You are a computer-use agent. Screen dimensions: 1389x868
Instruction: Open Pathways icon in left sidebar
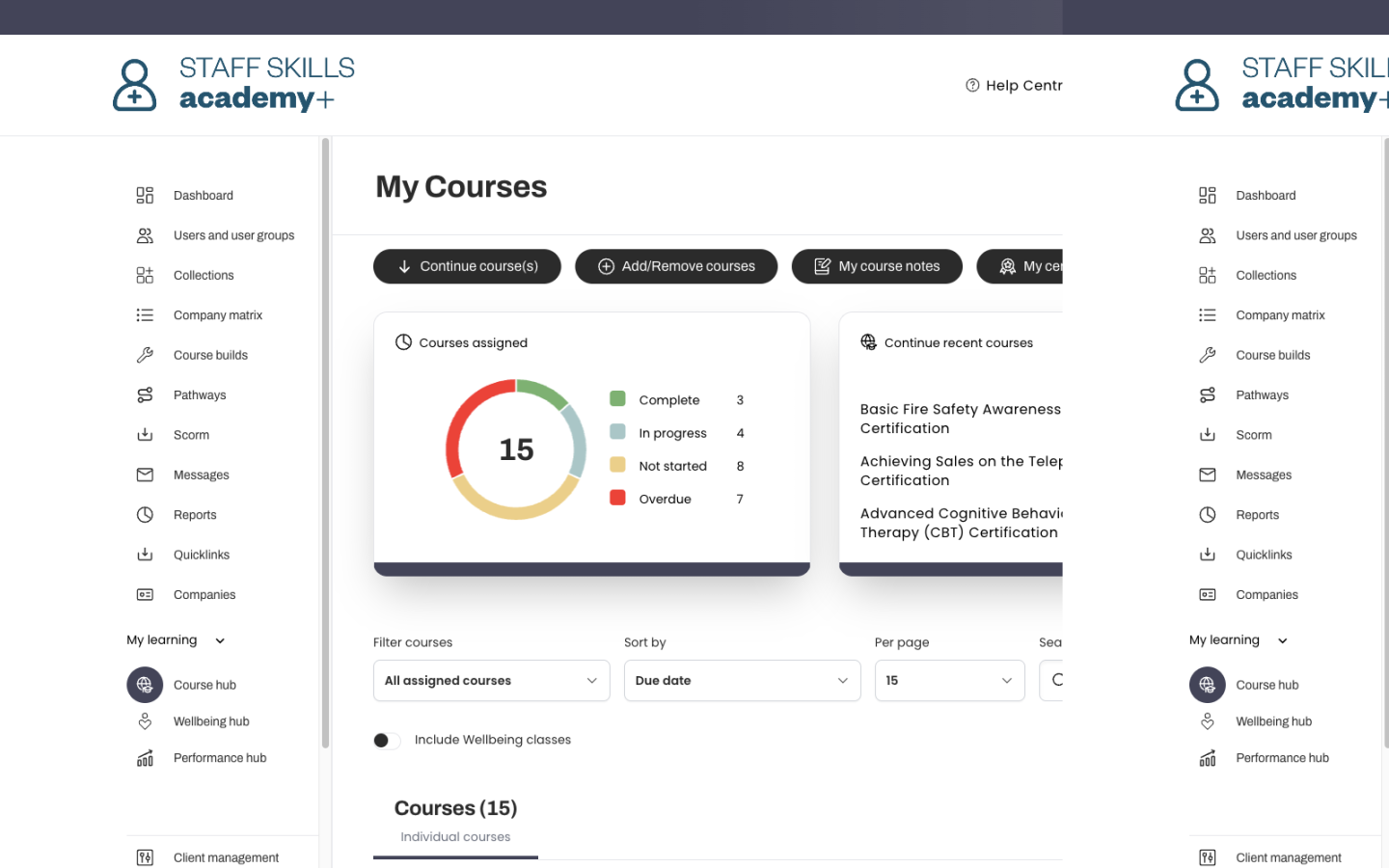(145, 395)
